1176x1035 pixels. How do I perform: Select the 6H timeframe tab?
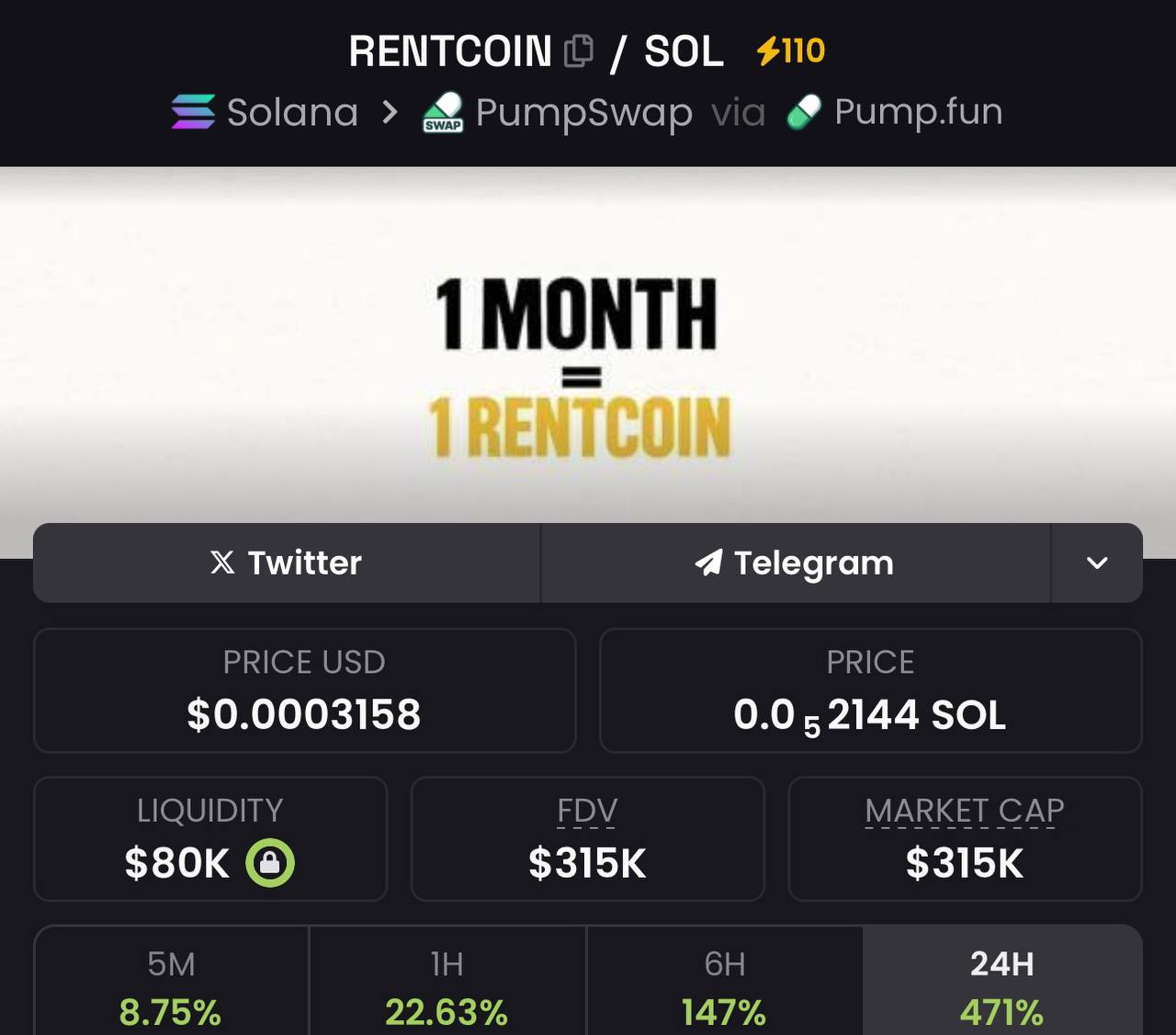724,981
